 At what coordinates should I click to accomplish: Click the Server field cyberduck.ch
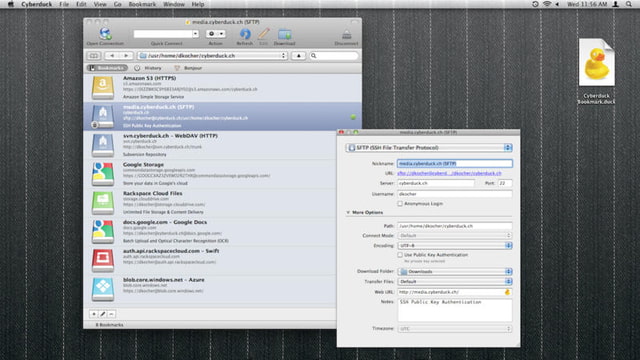point(436,183)
